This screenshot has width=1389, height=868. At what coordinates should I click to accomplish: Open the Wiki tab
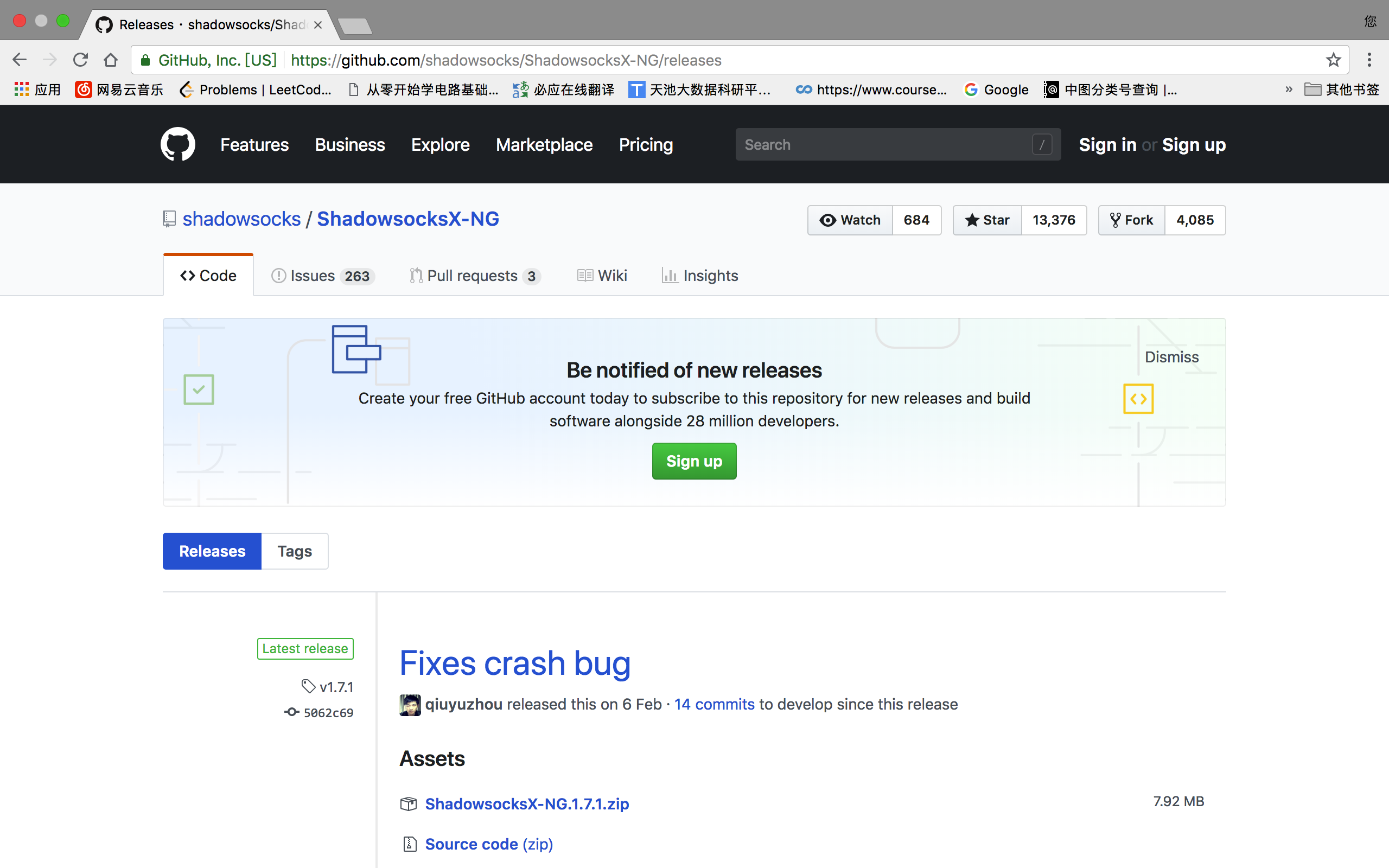pos(602,276)
